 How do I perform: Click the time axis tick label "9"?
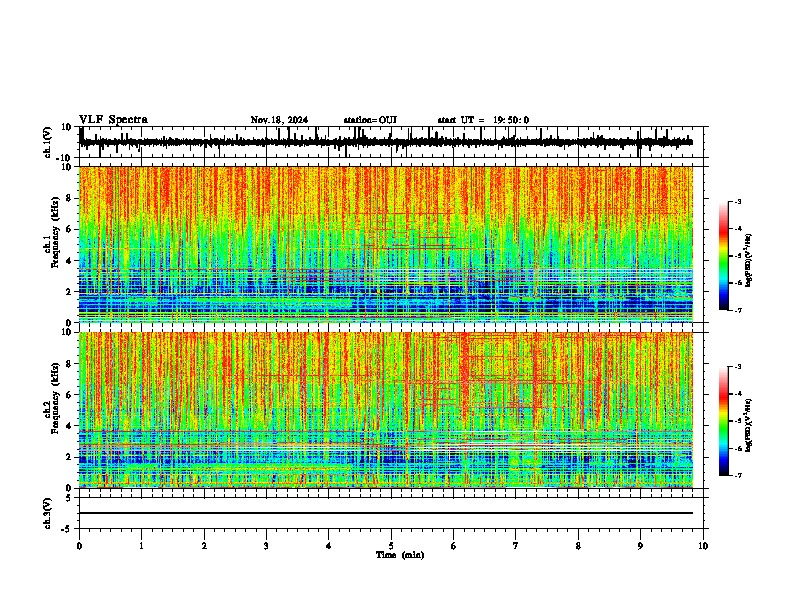[x=640, y=546]
